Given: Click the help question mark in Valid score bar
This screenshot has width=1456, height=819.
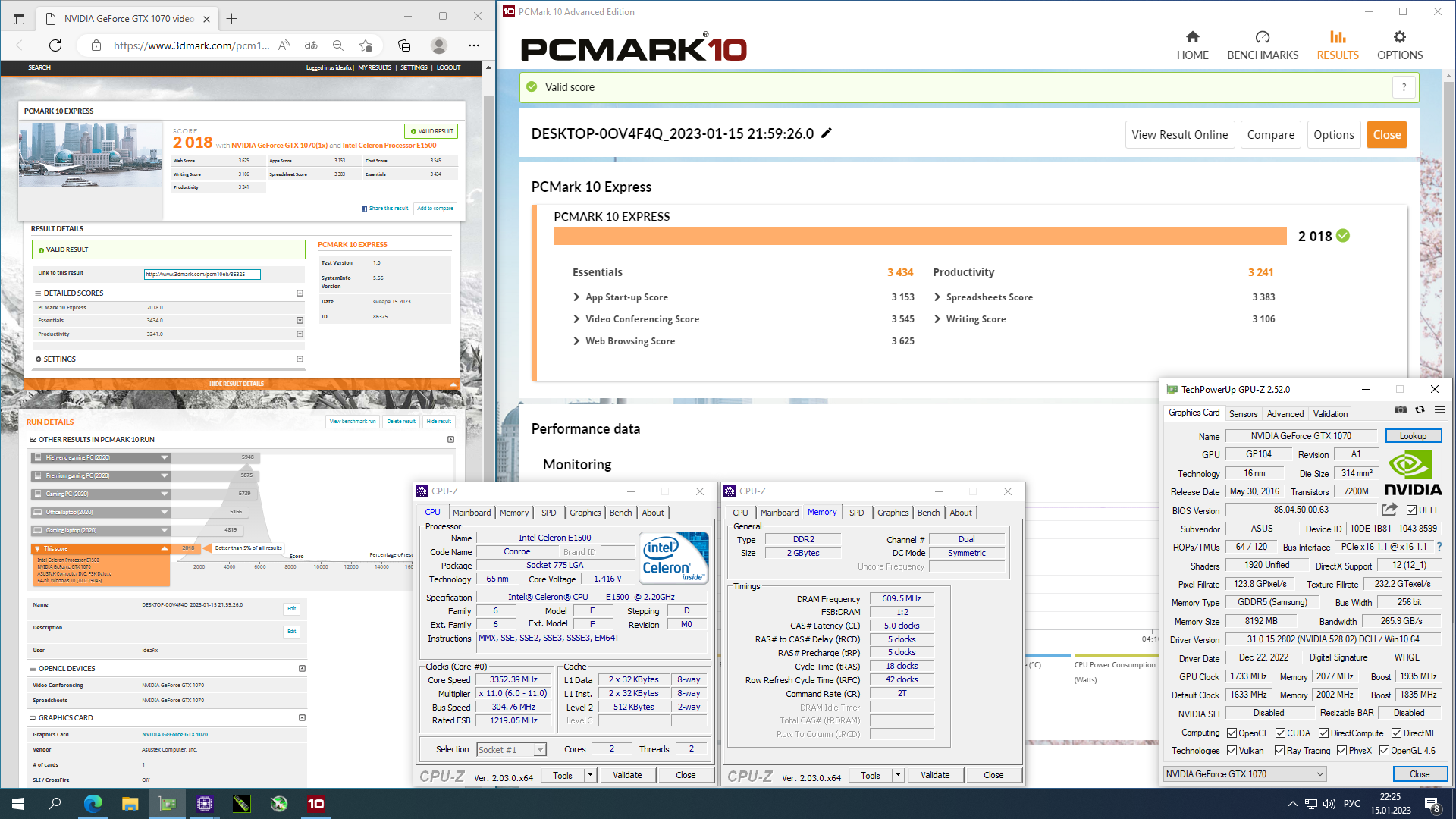Looking at the screenshot, I should 1404,87.
